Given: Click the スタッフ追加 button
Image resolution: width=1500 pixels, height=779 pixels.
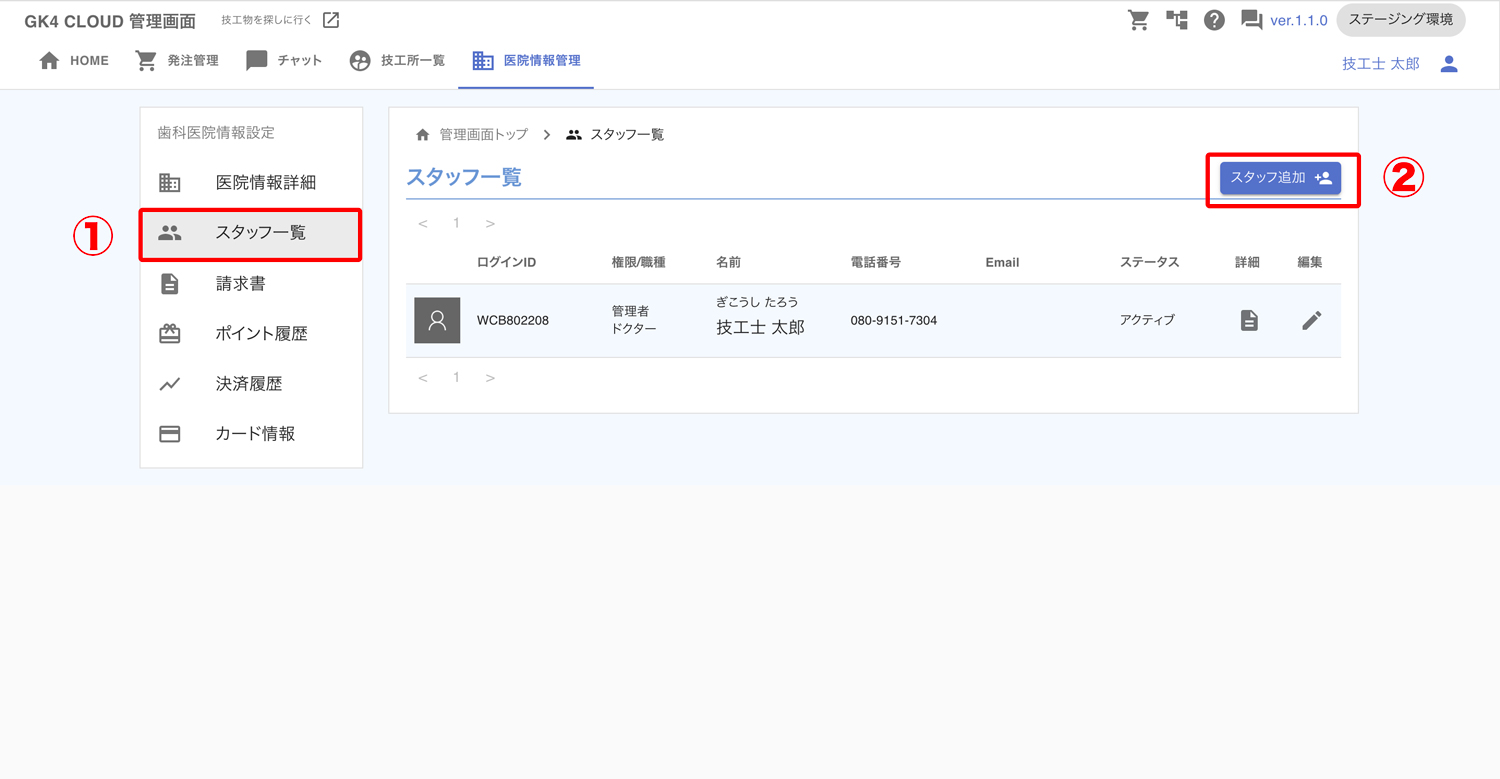Looking at the screenshot, I should (x=1280, y=178).
